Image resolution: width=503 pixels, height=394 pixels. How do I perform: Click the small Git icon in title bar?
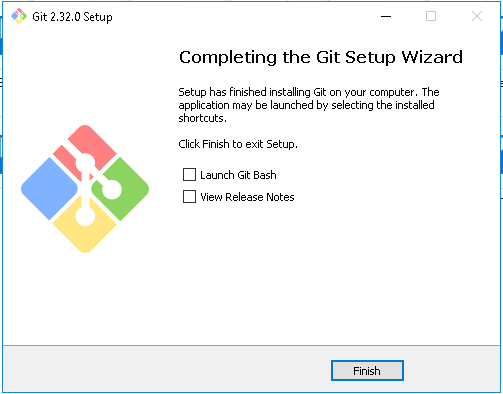(x=19, y=16)
